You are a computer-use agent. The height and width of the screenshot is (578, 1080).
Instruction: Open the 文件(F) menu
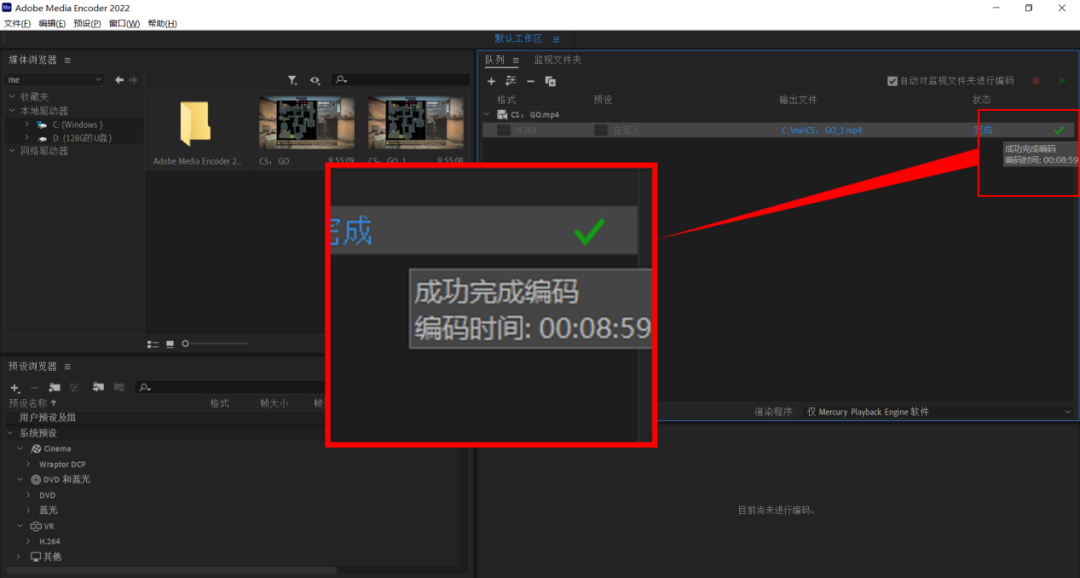(x=17, y=23)
